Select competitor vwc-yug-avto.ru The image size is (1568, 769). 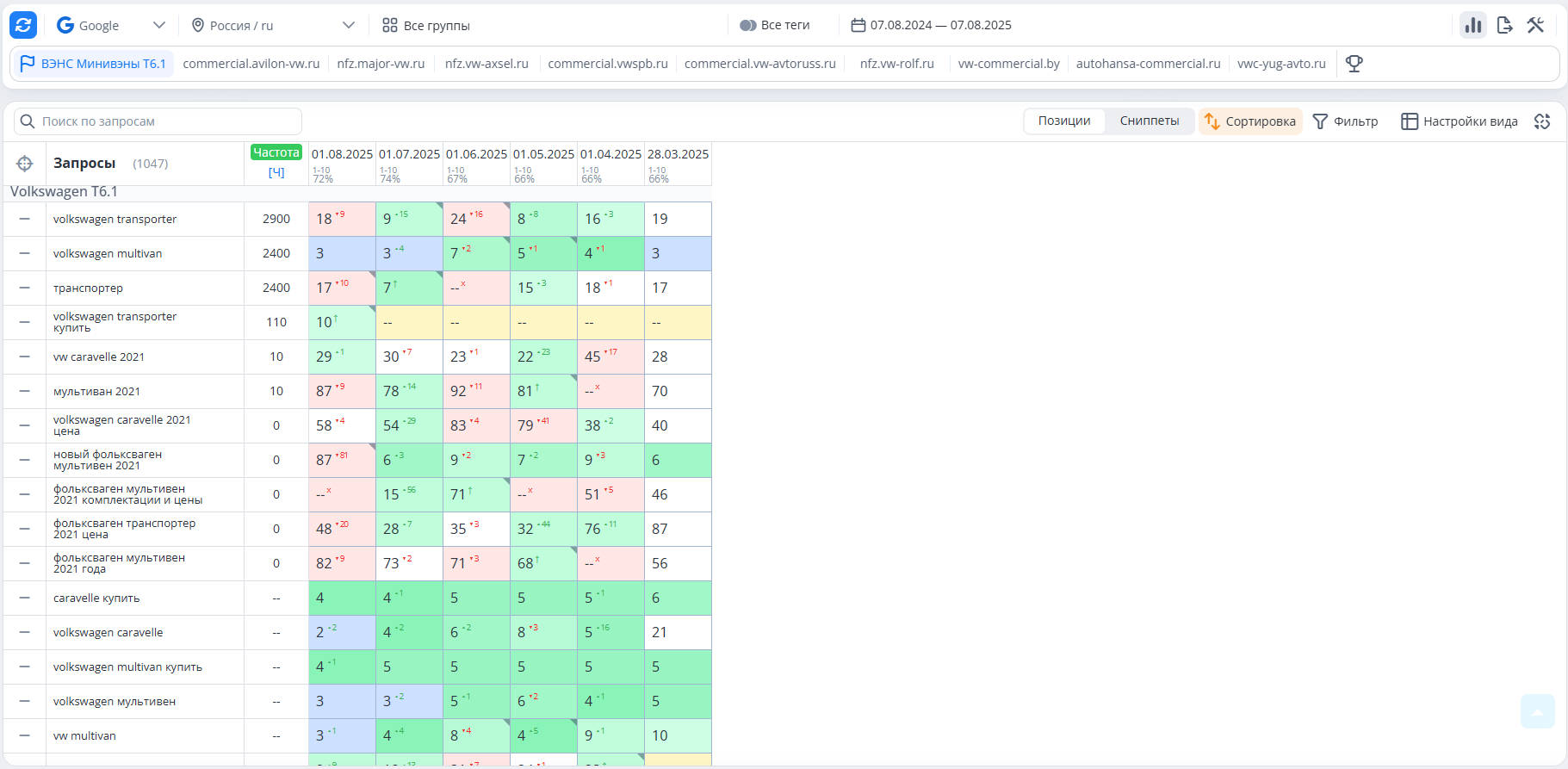pos(1281,64)
